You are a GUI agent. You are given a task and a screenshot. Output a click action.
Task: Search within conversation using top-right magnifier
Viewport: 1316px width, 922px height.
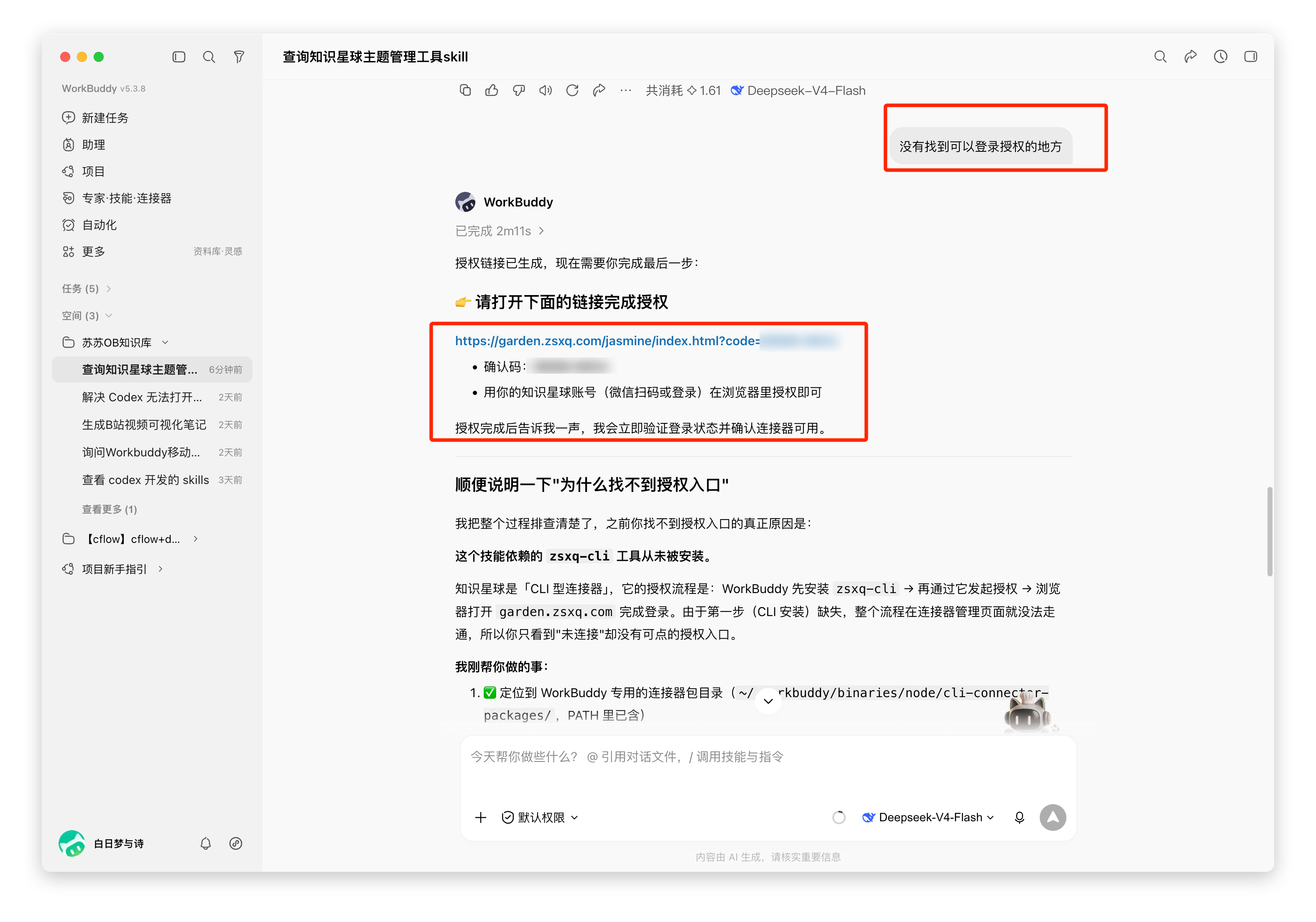pyautogui.click(x=1160, y=57)
